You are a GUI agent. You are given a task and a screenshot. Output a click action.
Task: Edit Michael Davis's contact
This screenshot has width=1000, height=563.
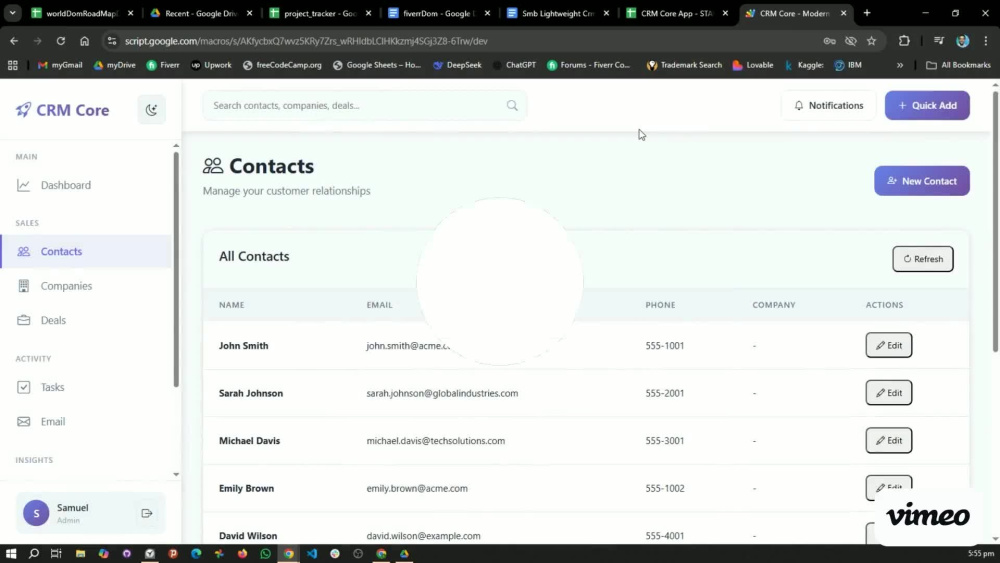pyautogui.click(x=888, y=441)
